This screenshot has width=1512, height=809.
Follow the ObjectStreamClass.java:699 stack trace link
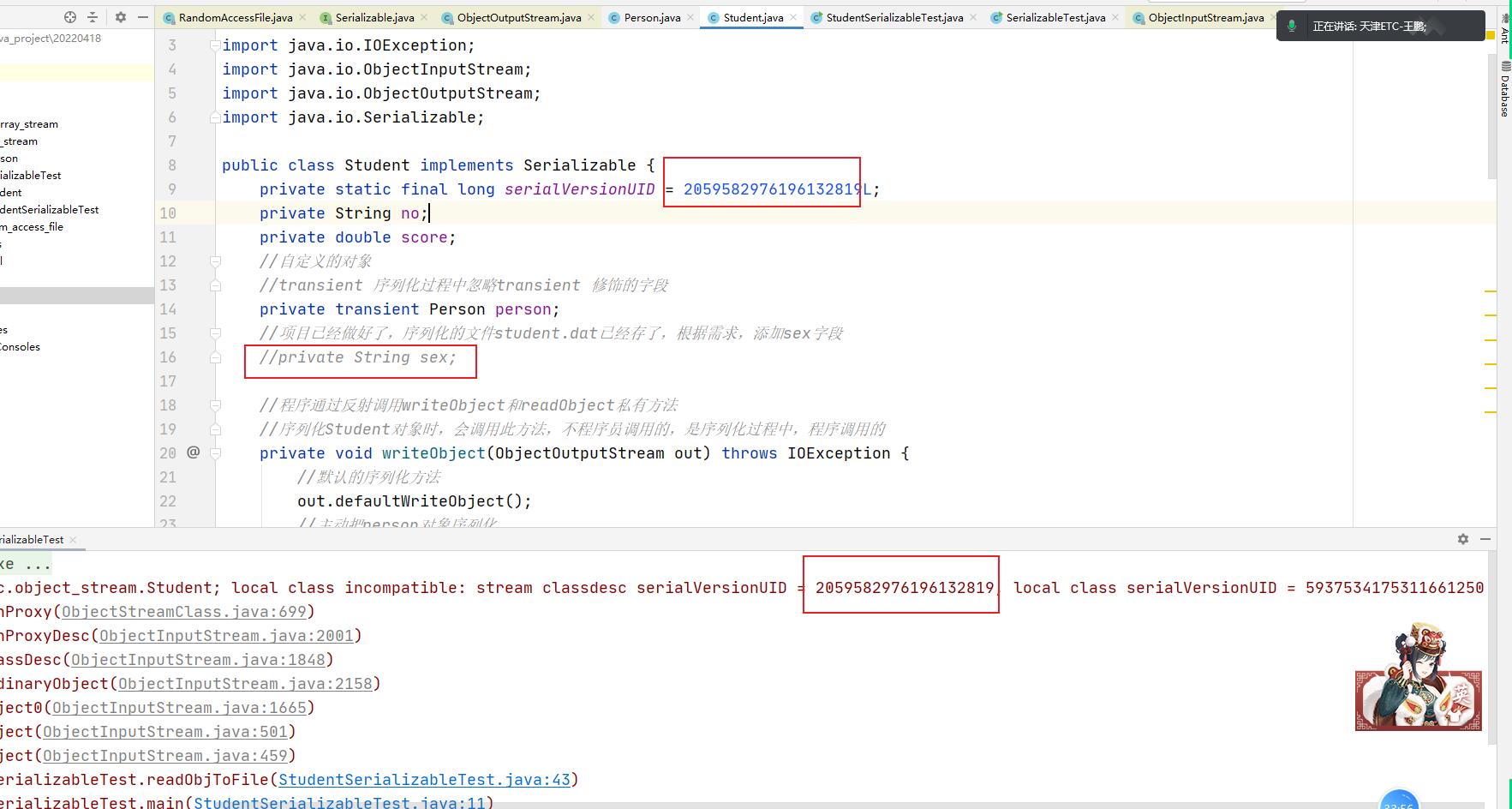click(x=184, y=612)
